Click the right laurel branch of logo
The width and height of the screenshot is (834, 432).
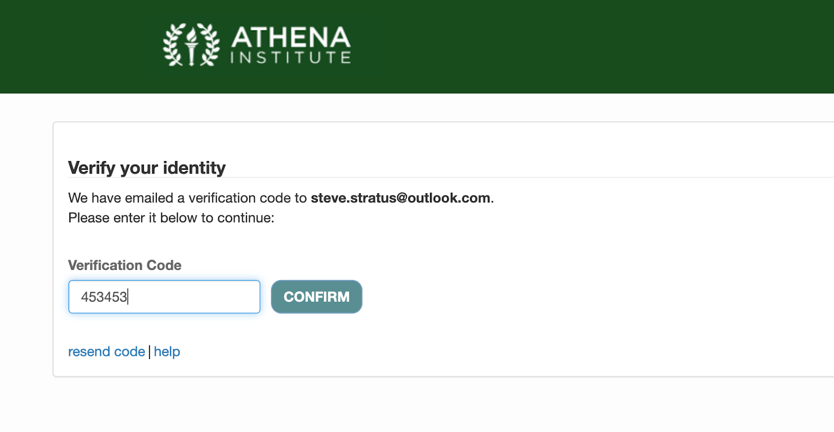tap(210, 46)
